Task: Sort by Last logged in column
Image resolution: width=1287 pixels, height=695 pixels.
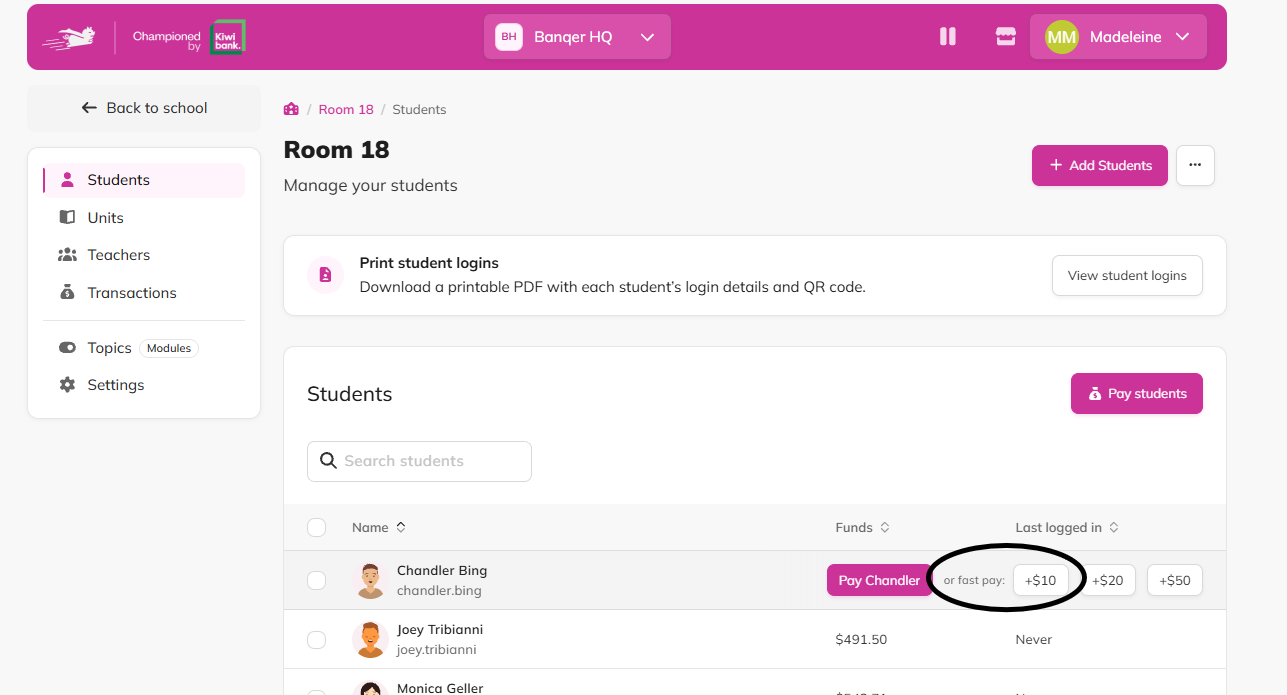Action: [1067, 527]
